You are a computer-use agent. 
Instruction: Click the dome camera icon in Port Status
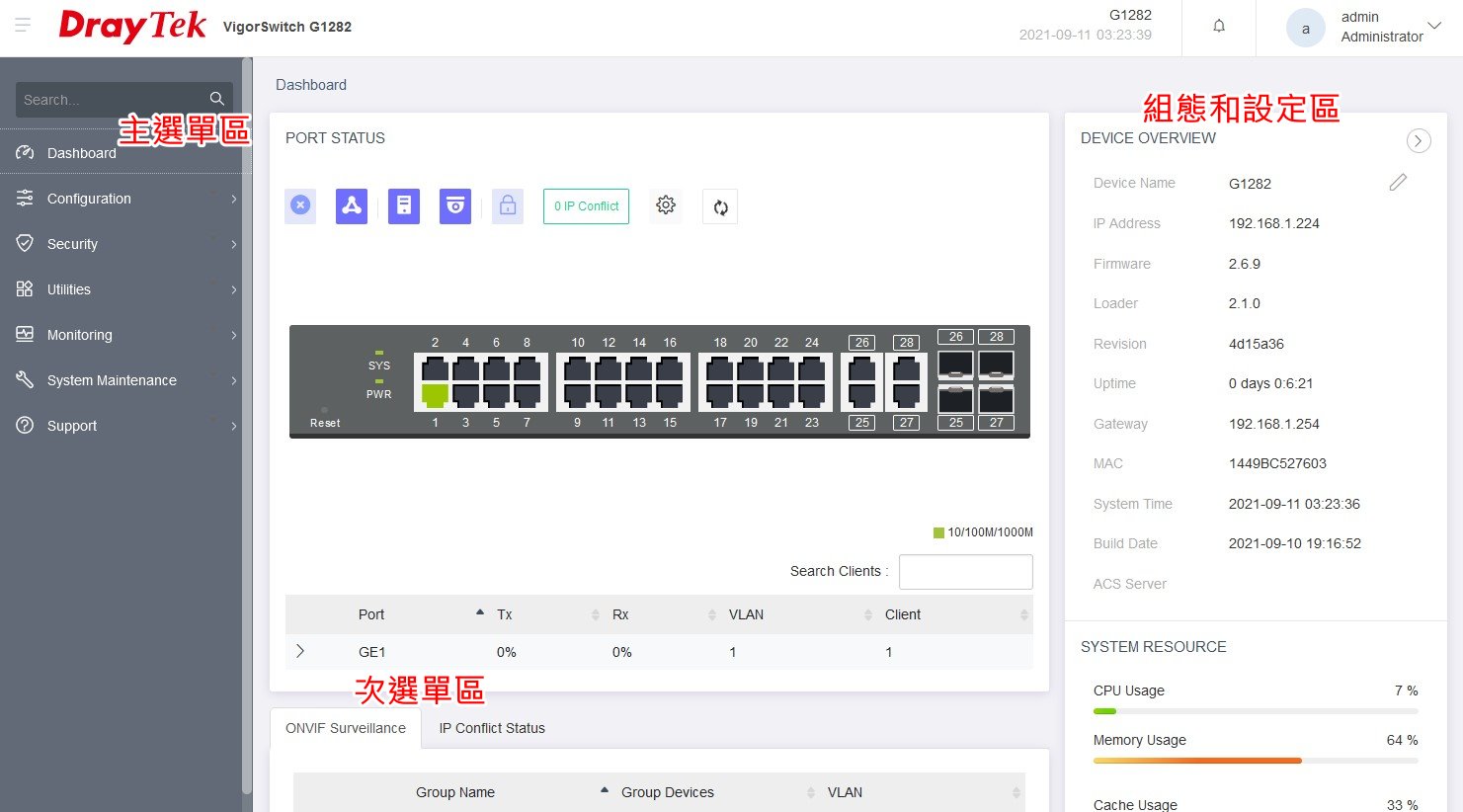tap(454, 205)
